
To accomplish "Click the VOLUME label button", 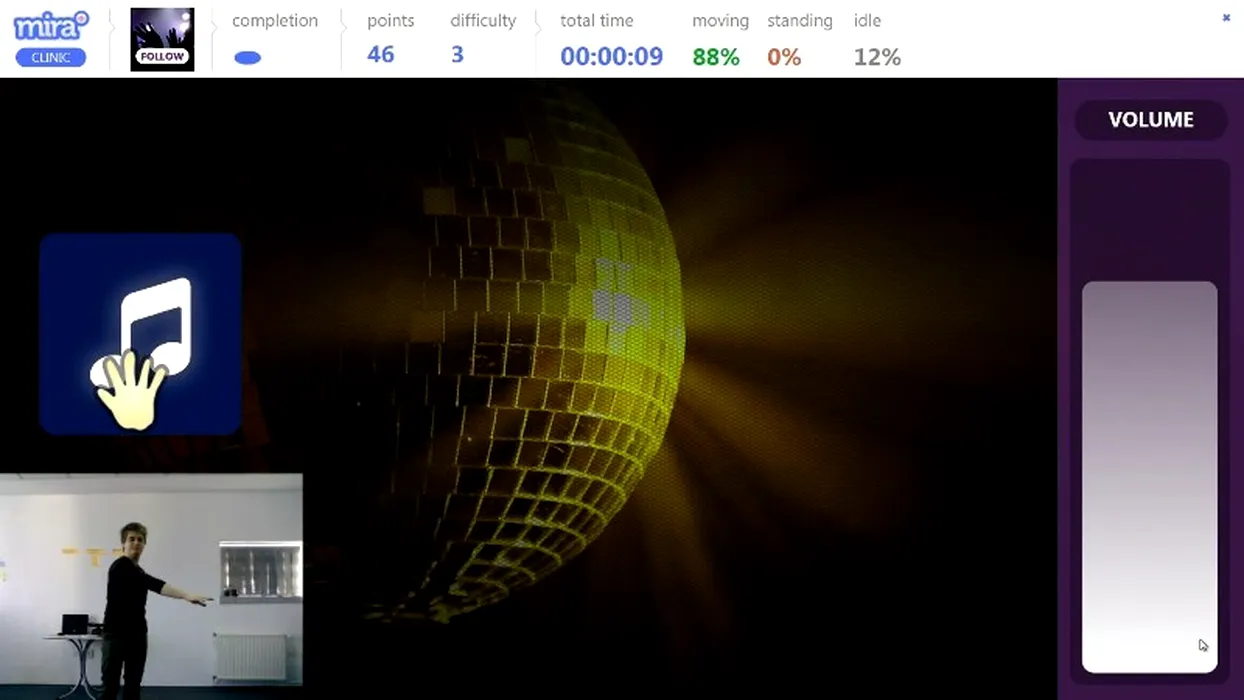I will 1150,120.
